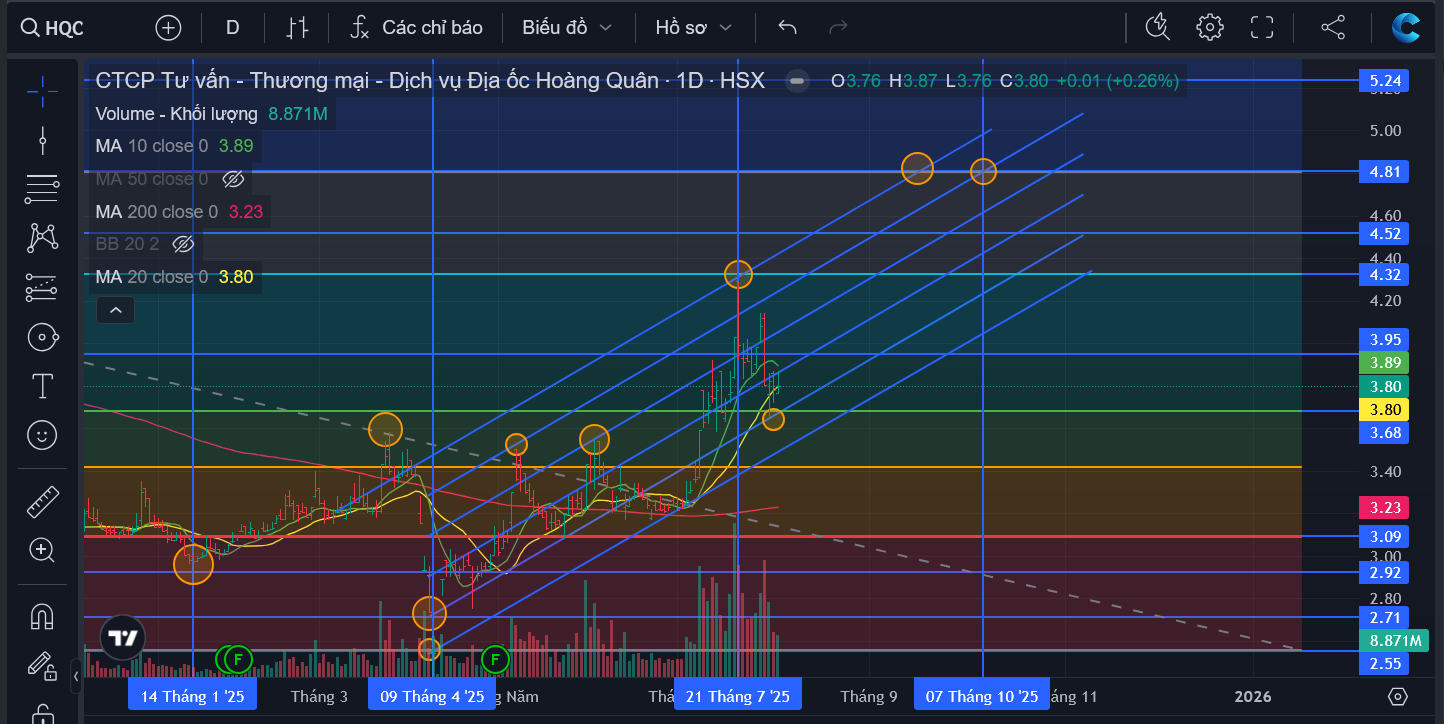This screenshot has width=1444, height=724.
Task: Select the BB 20 2 legend label
Action: tap(127, 244)
